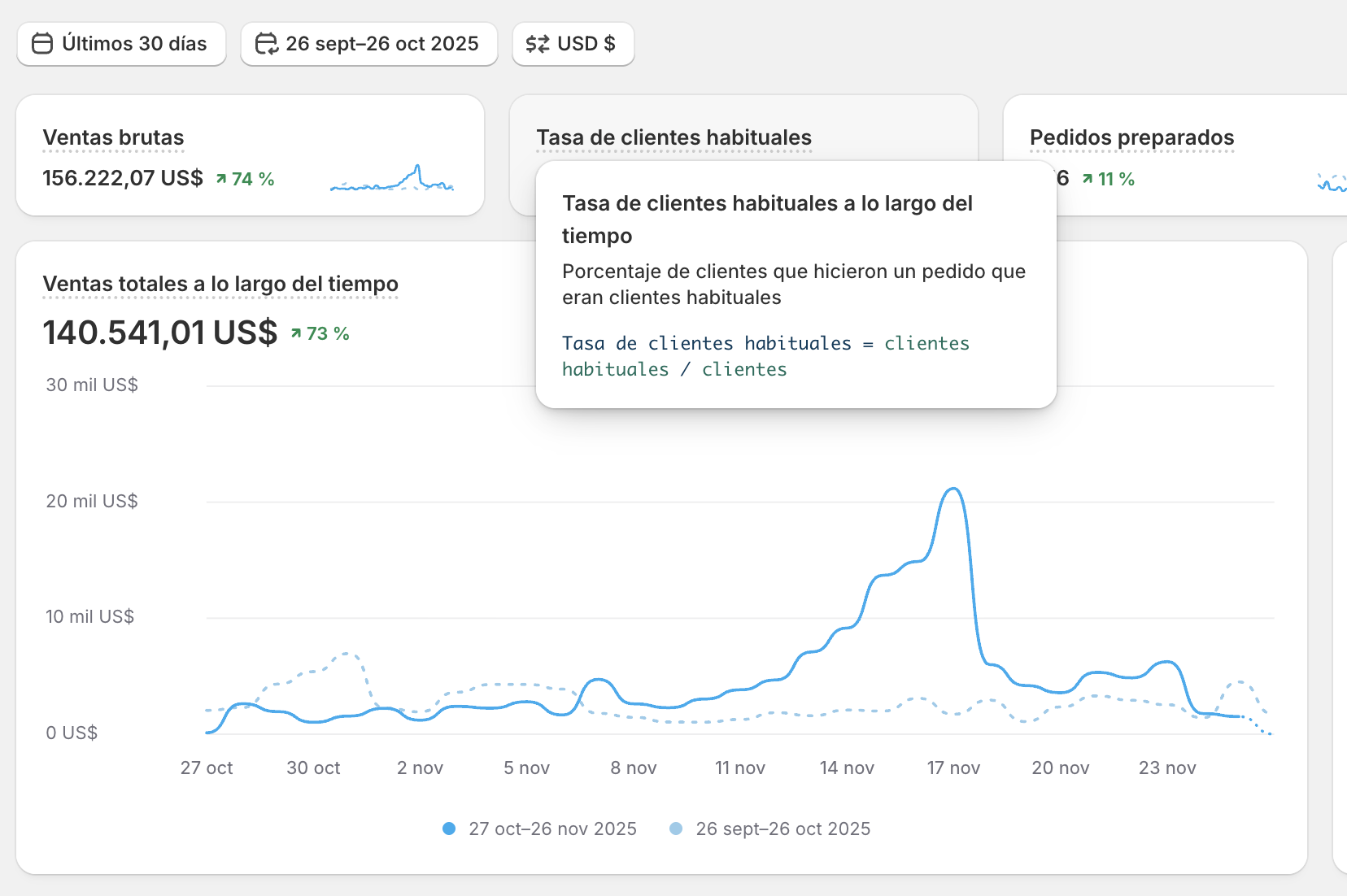
Task: Click the '5 nov' x-axis label
Action: tap(526, 768)
